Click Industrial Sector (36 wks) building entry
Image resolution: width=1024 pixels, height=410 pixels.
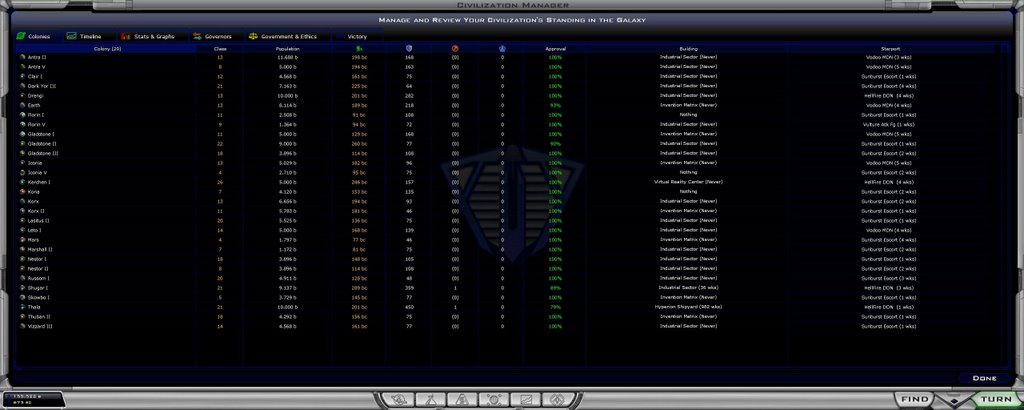[688, 288]
